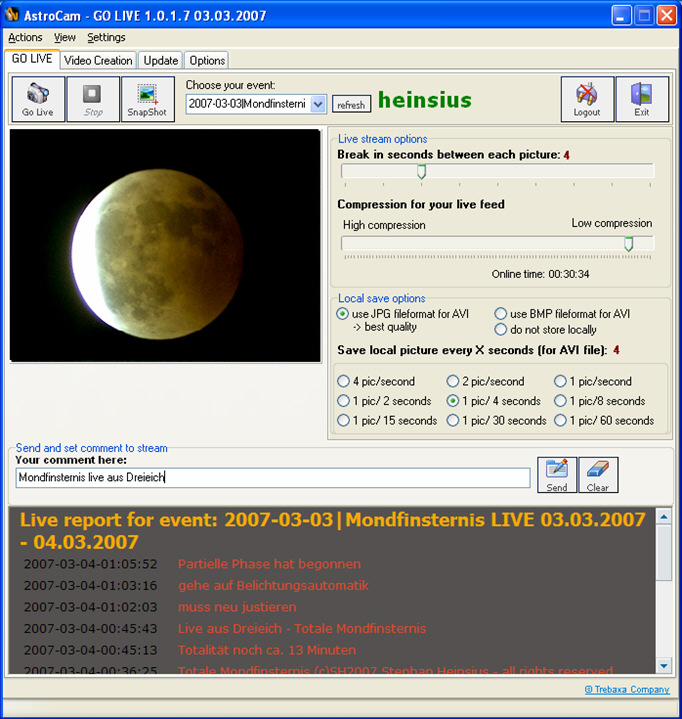This screenshot has height=719, width=682.
Task: Click the Stop streaming button
Action: tap(93, 99)
